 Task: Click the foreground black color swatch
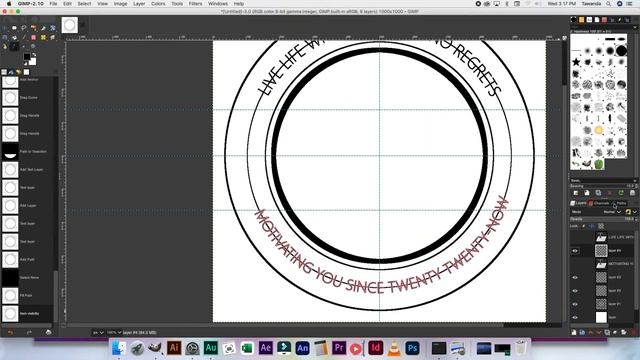tap(27, 57)
